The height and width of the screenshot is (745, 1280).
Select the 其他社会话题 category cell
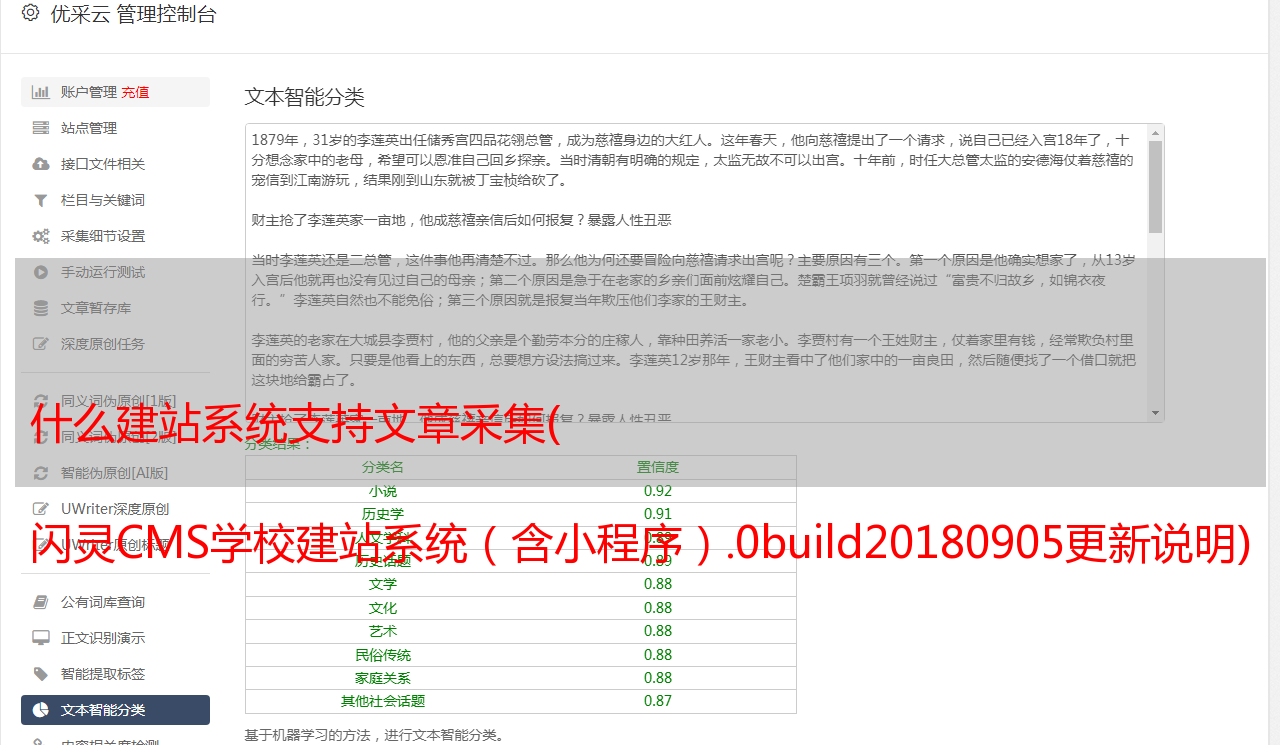click(x=383, y=701)
